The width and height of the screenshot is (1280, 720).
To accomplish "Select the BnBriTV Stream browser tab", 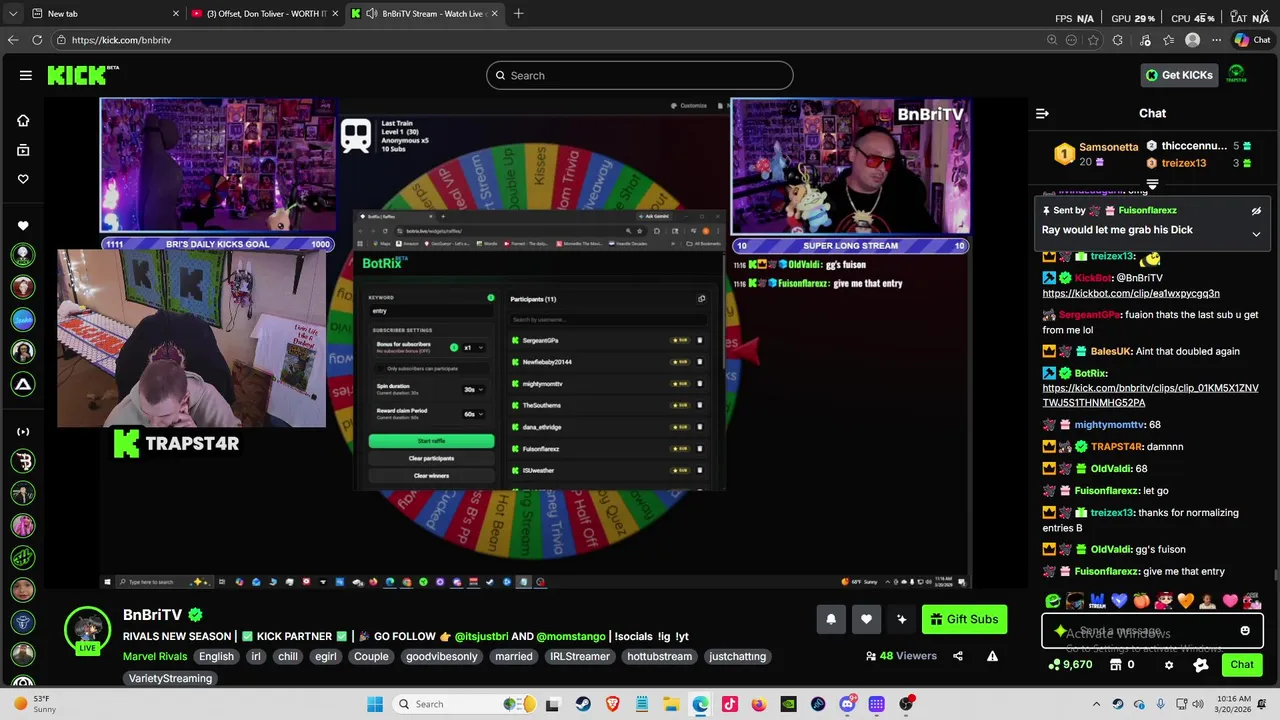I will [425, 14].
